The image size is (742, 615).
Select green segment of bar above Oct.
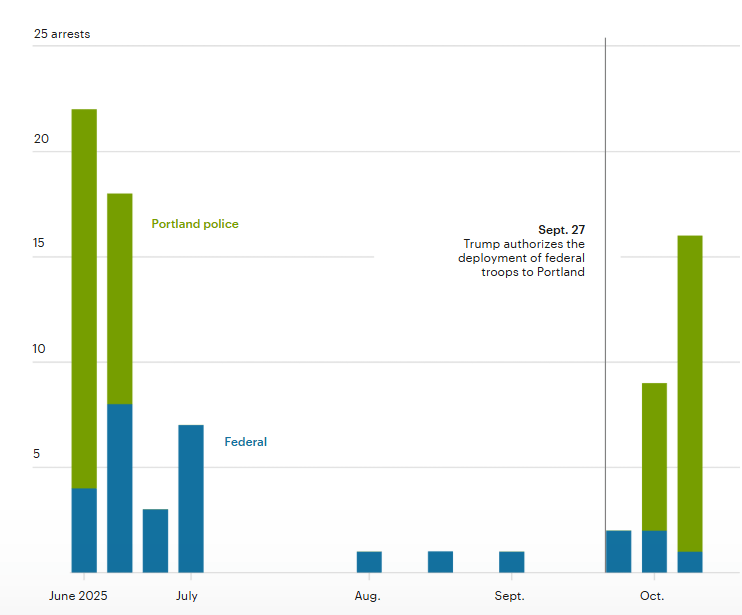[654, 456]
